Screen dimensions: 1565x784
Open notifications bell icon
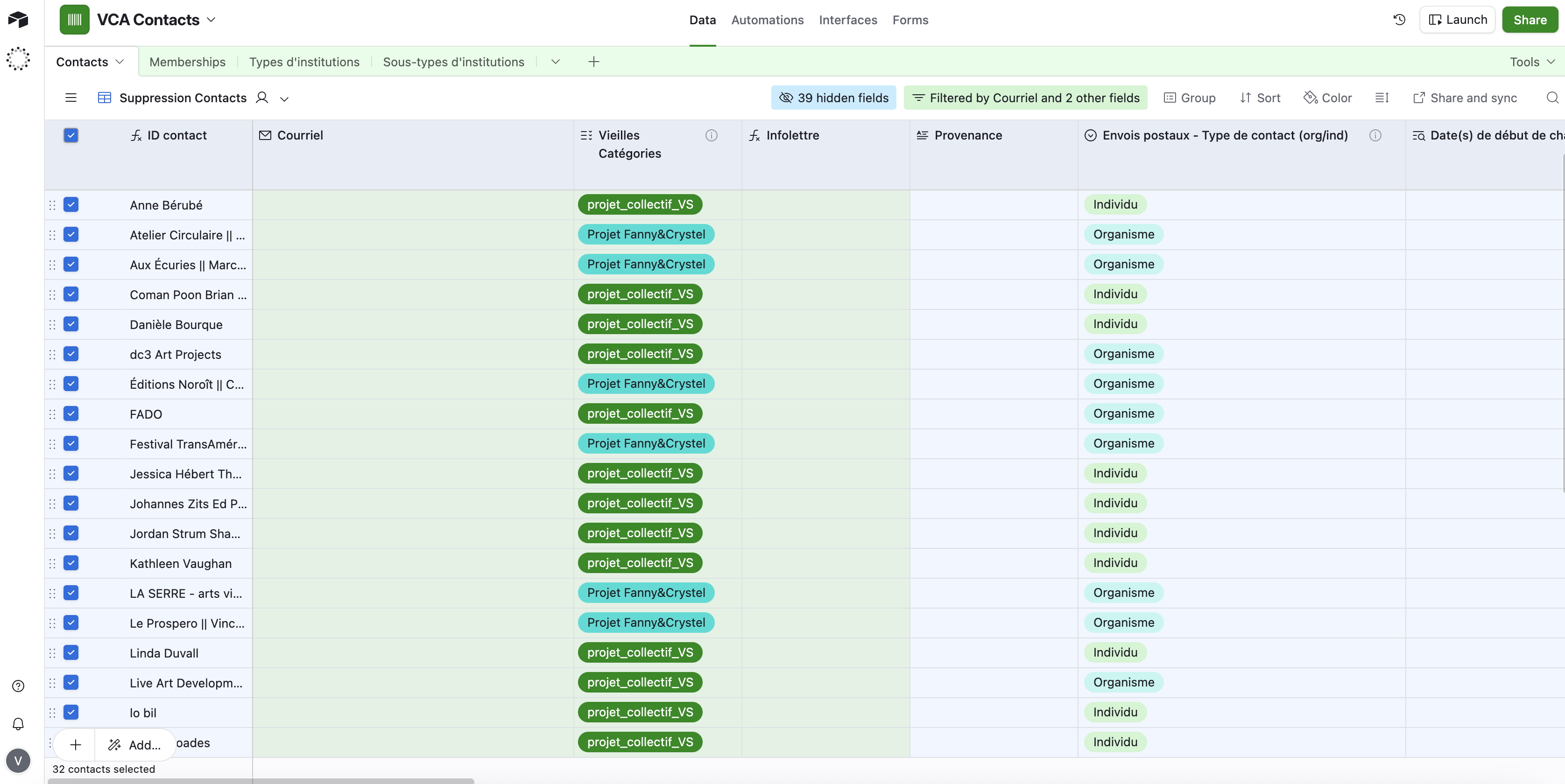tap(18, 724)
